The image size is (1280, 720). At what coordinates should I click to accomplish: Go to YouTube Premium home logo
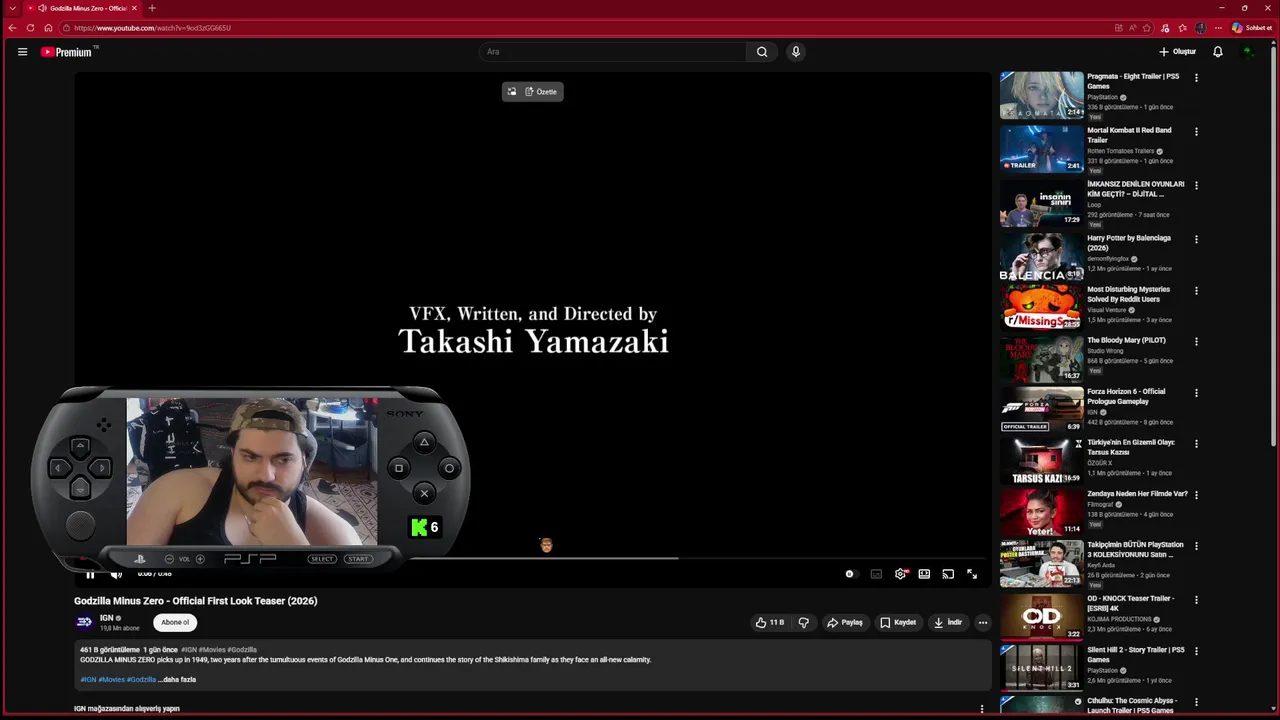click(x=68, y=52)
